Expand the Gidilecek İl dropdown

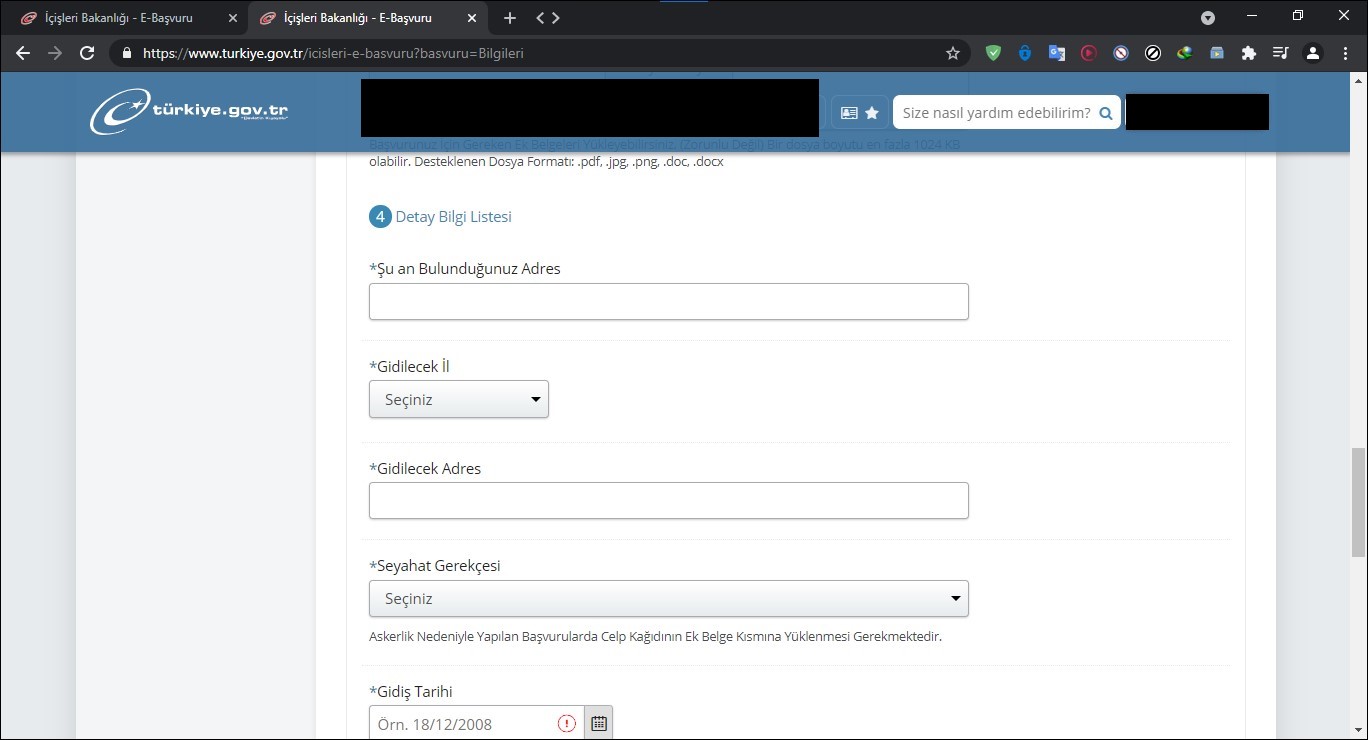(x=458, y=399)
